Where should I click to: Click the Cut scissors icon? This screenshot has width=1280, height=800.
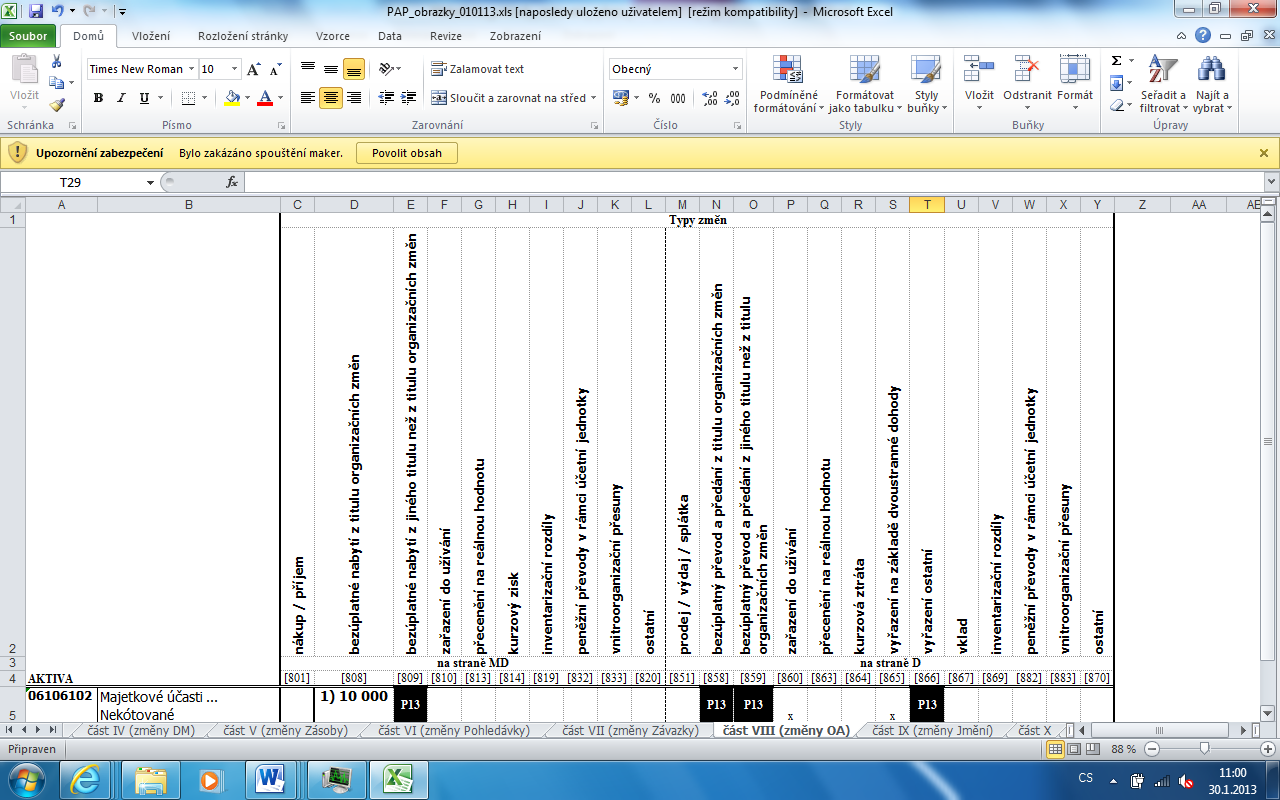57,62
